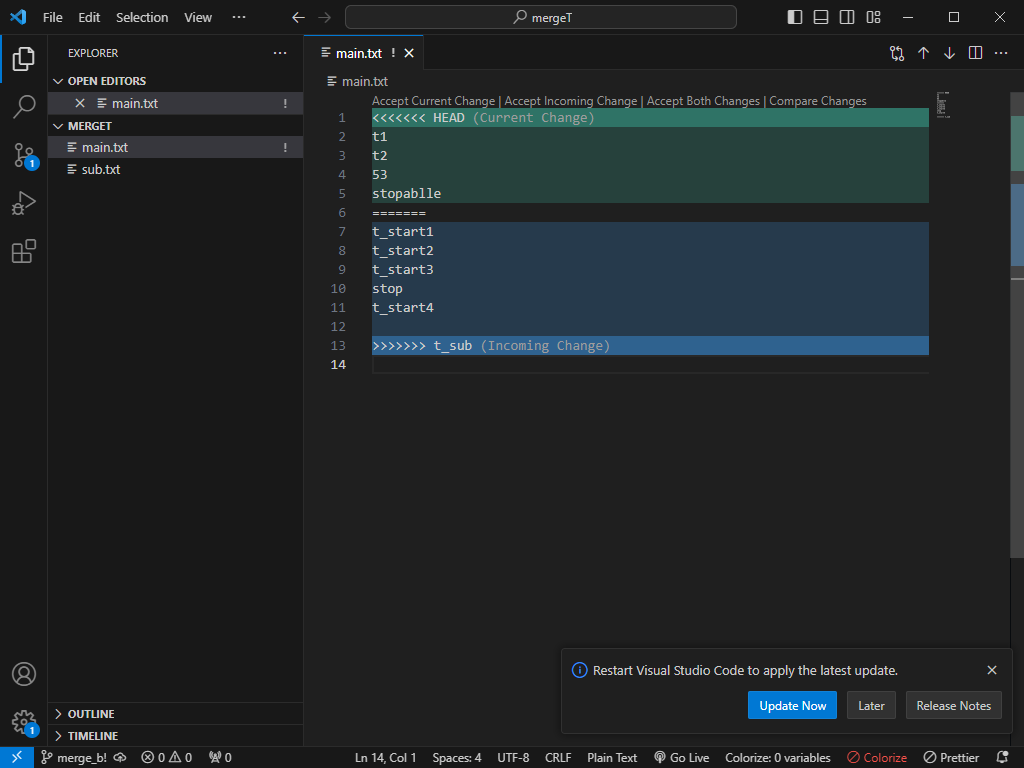Open Source Control view with badge
The width and height of the screenshot is (1024, 768).
coord(24,156)
